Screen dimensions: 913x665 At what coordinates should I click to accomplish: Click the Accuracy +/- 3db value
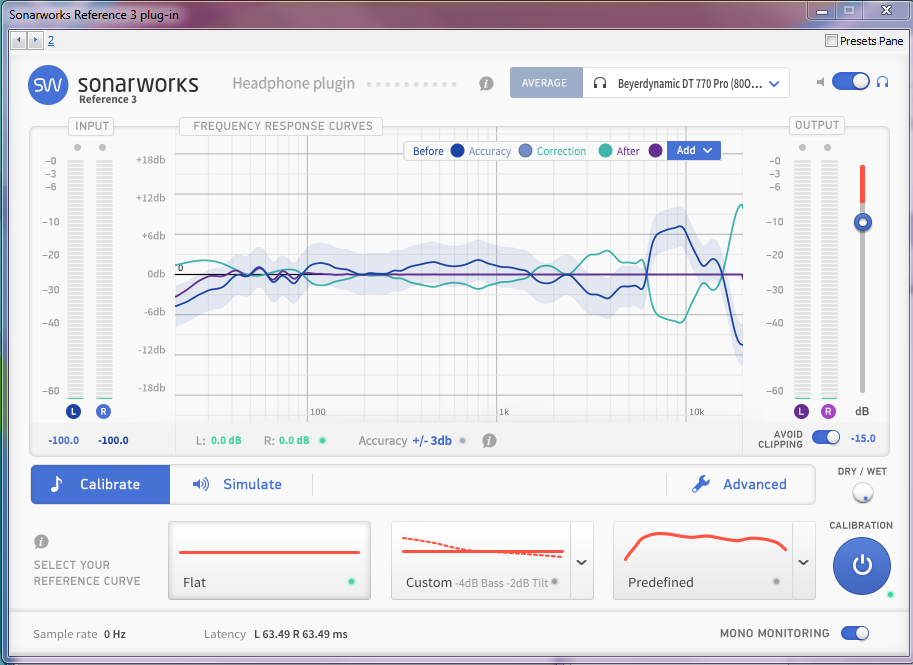[x=431, y=441]
